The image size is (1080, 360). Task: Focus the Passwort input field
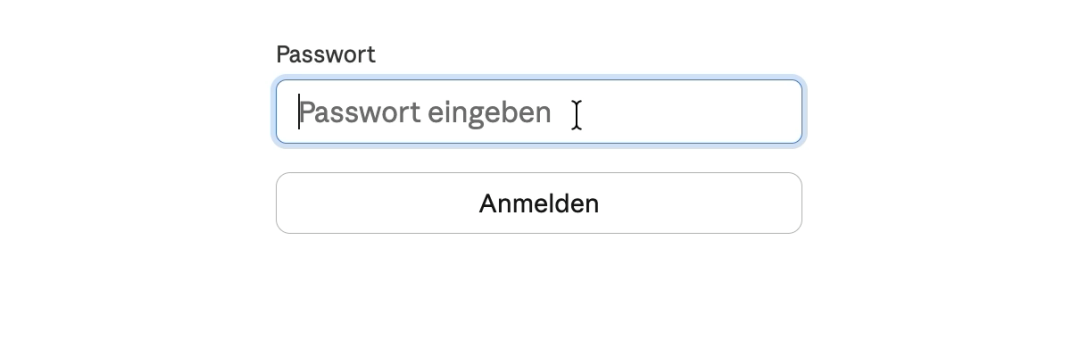(x=539, y=112)
